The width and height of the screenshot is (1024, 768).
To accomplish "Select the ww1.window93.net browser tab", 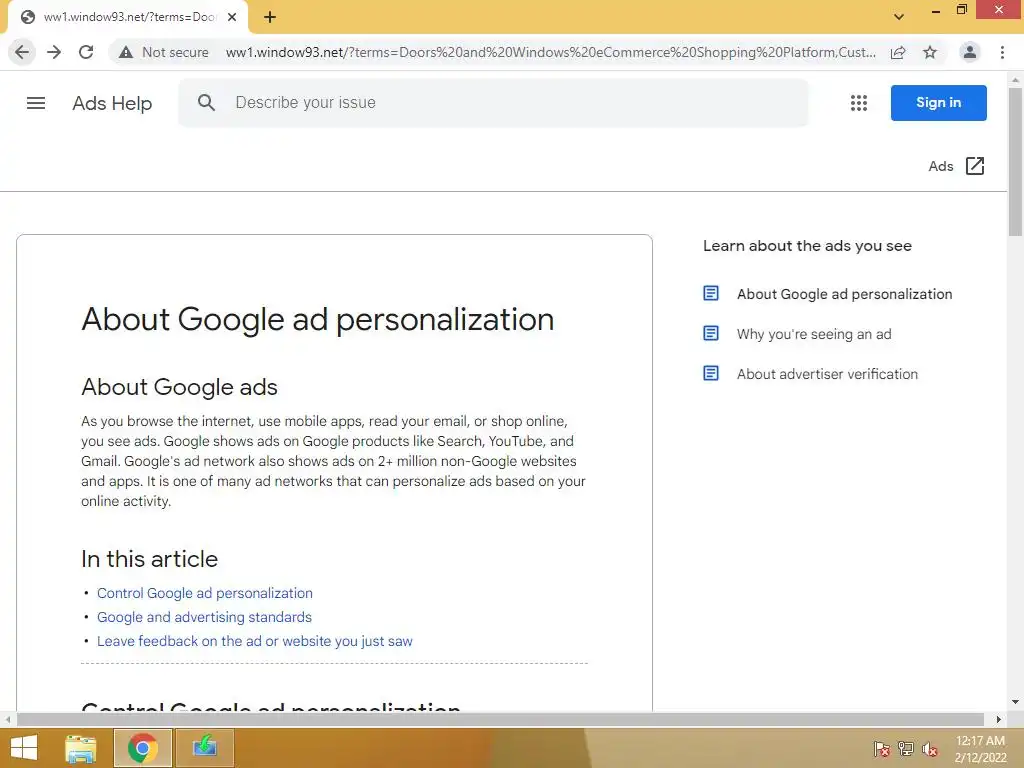I will [x=129, y=17].
